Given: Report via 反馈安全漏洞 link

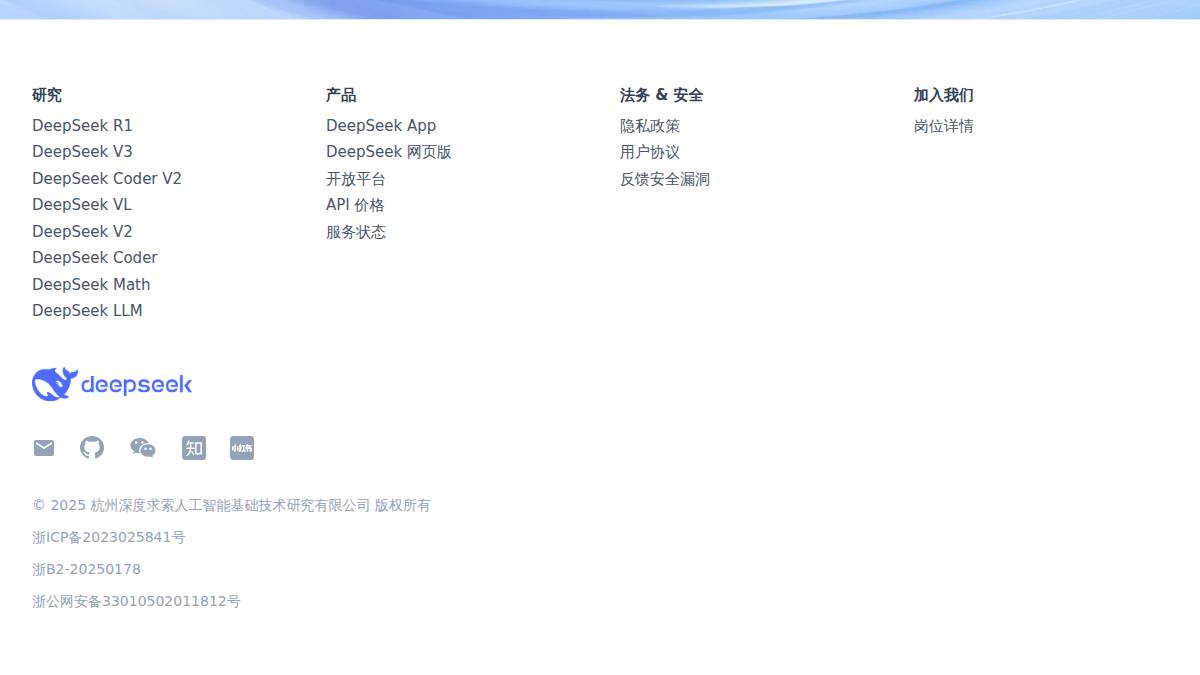Looking at the screenshot, I should click(x=665, y=179).
